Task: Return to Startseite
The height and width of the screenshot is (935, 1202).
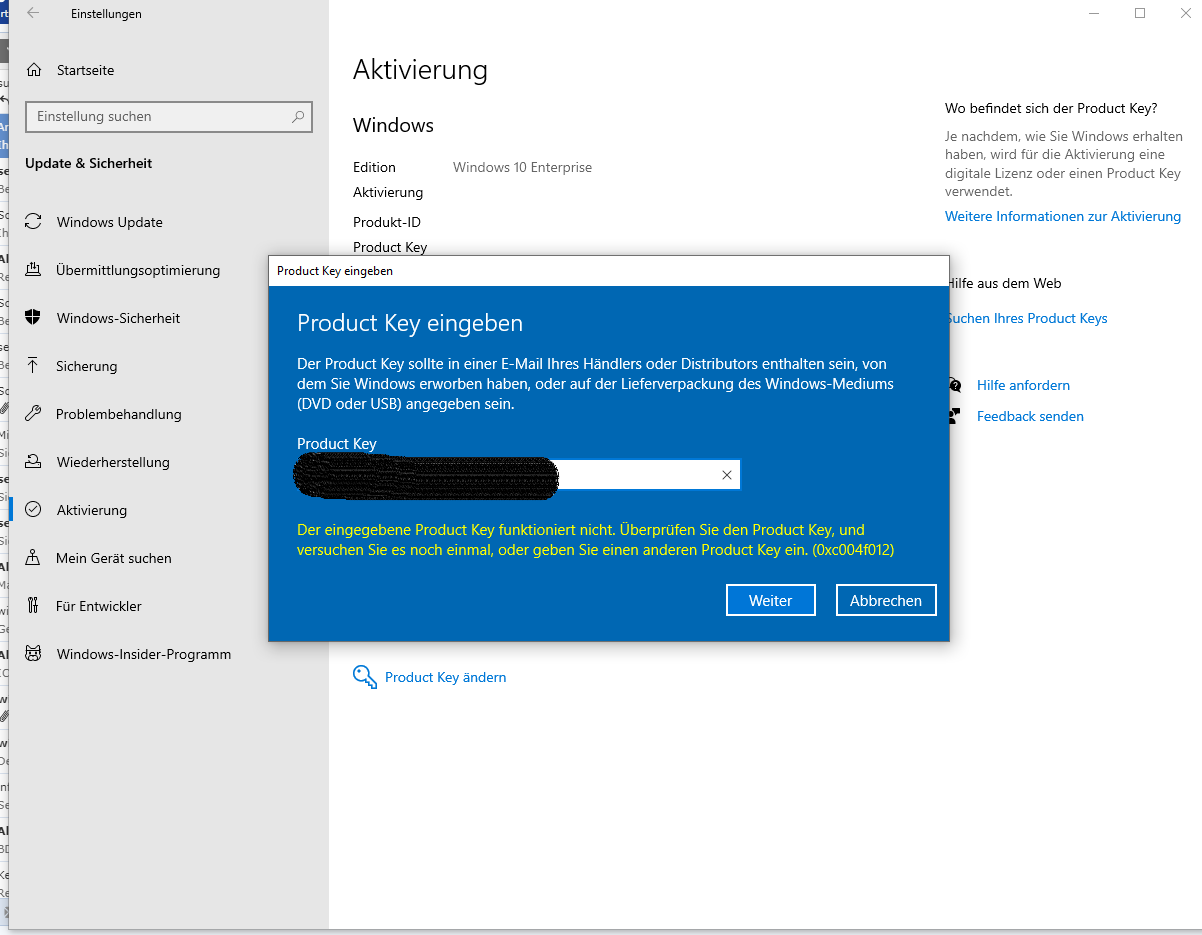Action: click(x=86, y=70)
